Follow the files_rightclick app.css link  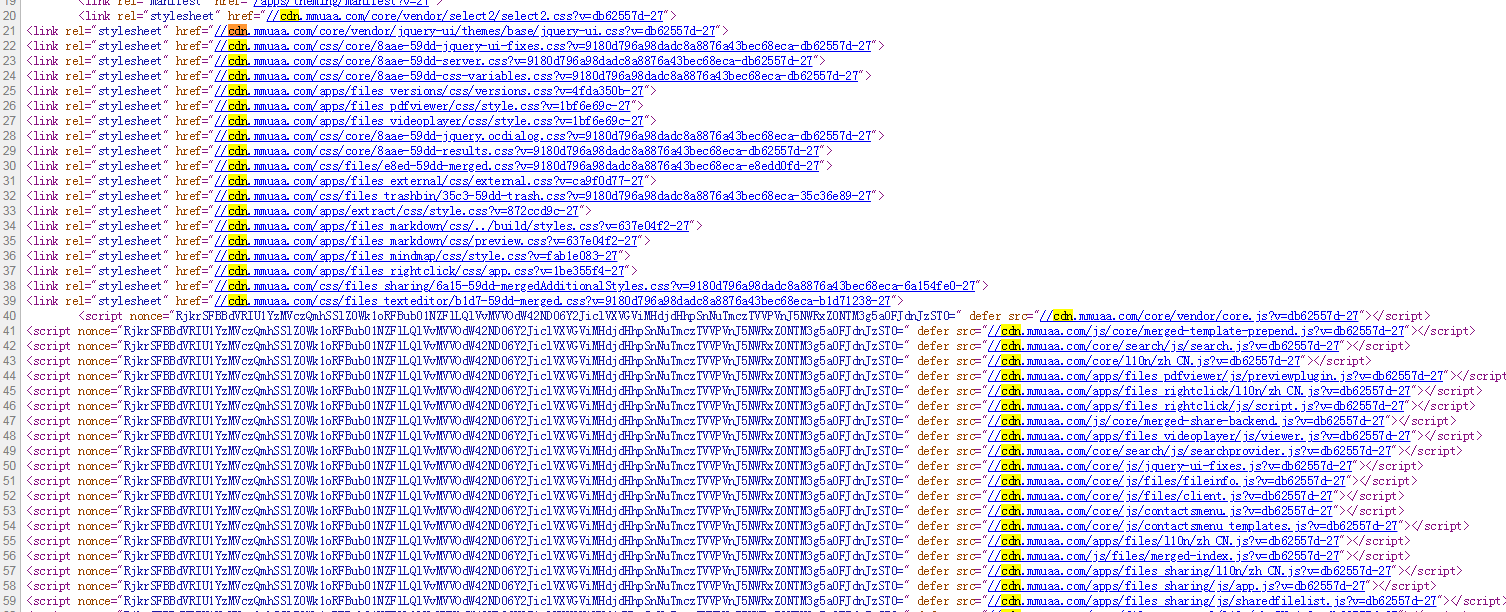[x=420, y=271]
